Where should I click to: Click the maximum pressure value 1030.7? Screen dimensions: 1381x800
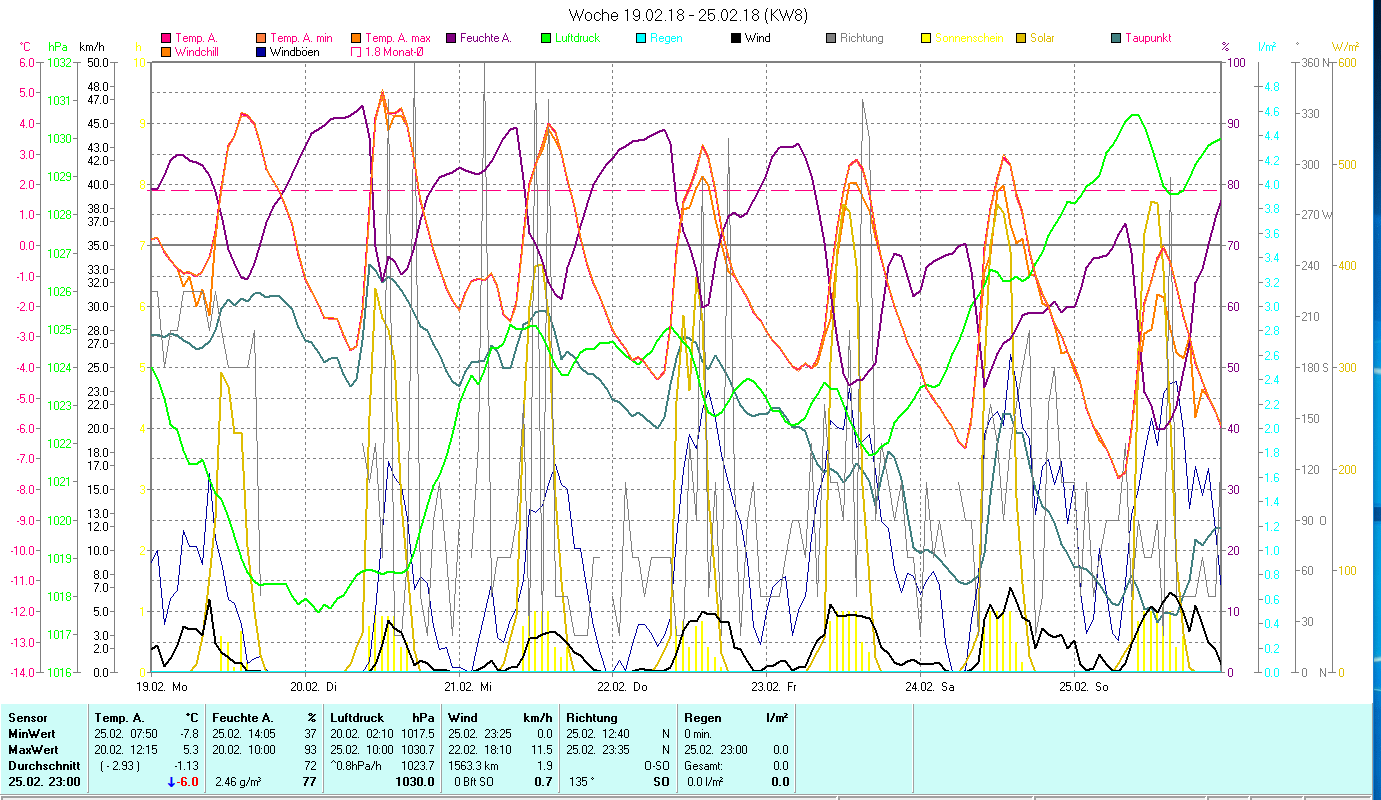coord(418,750)
